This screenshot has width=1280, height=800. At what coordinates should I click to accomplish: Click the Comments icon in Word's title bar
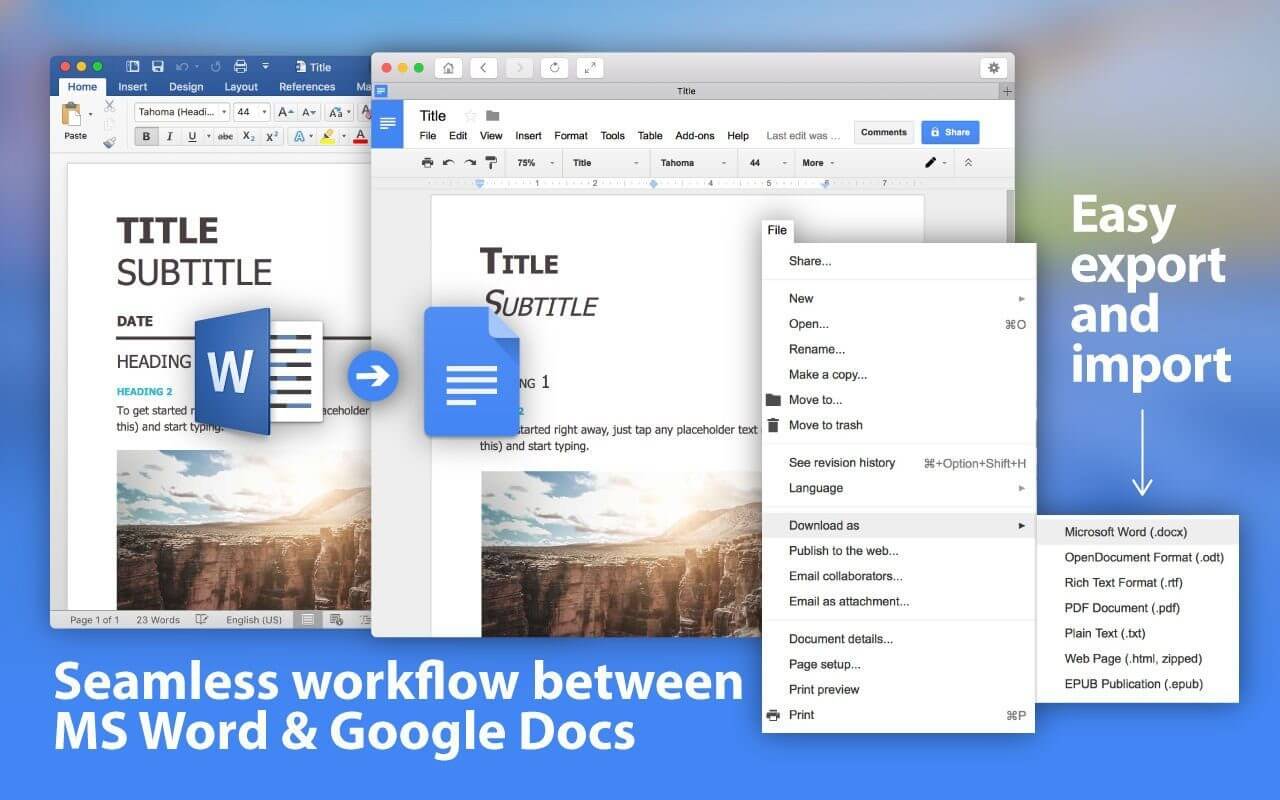pos(884,131)
